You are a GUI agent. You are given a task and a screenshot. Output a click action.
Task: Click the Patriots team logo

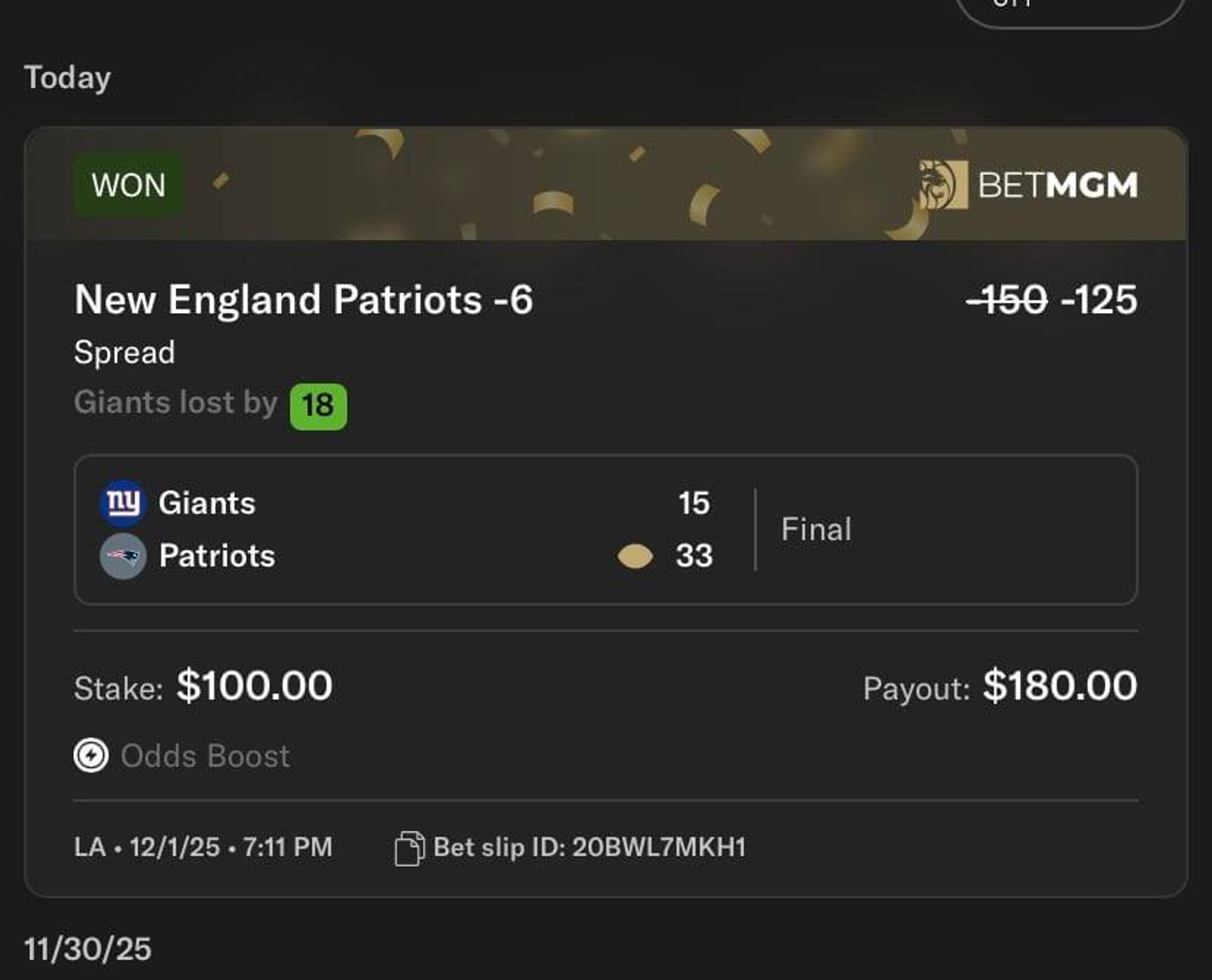pos(123,556)
